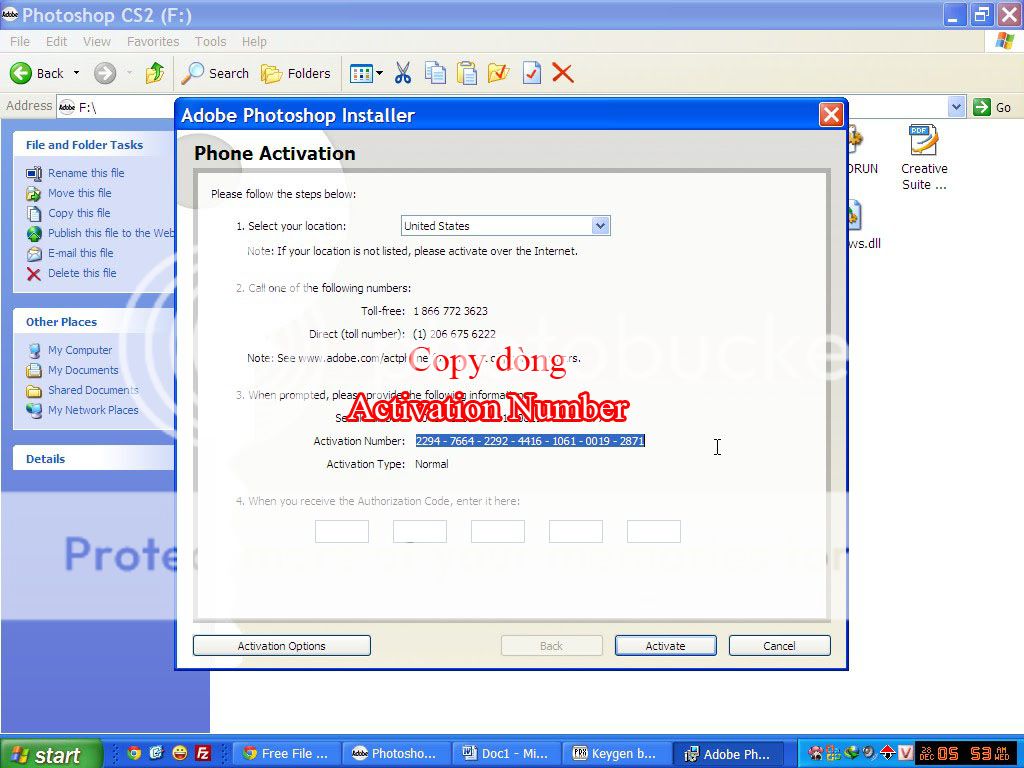Open the File menu
Image resolution: width=1024 pixels, height=768 pixels.
(x=20, y=41)
